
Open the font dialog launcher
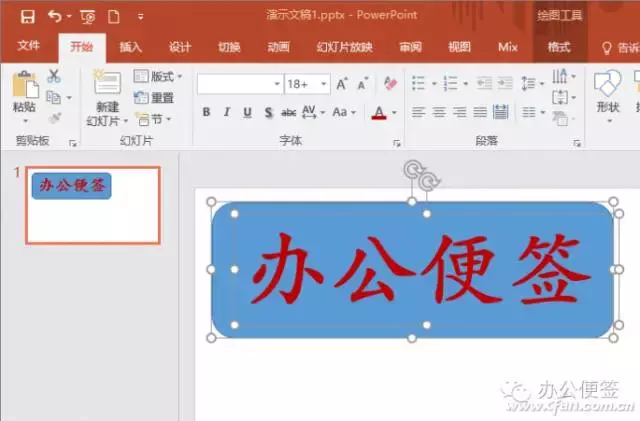coord(397,143)
